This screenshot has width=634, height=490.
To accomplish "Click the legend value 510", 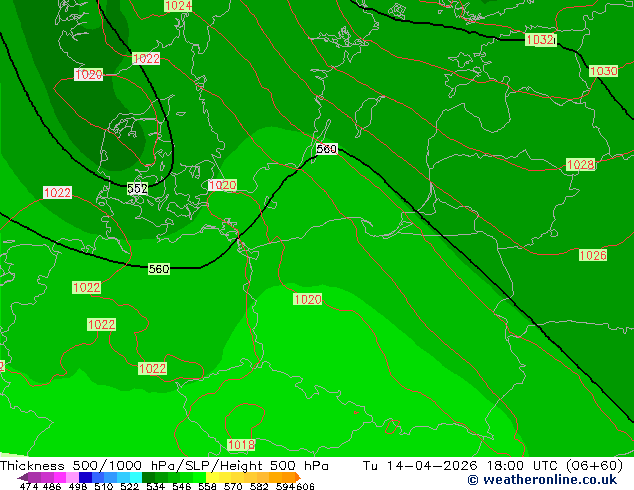I will click(x=104, y=486).
